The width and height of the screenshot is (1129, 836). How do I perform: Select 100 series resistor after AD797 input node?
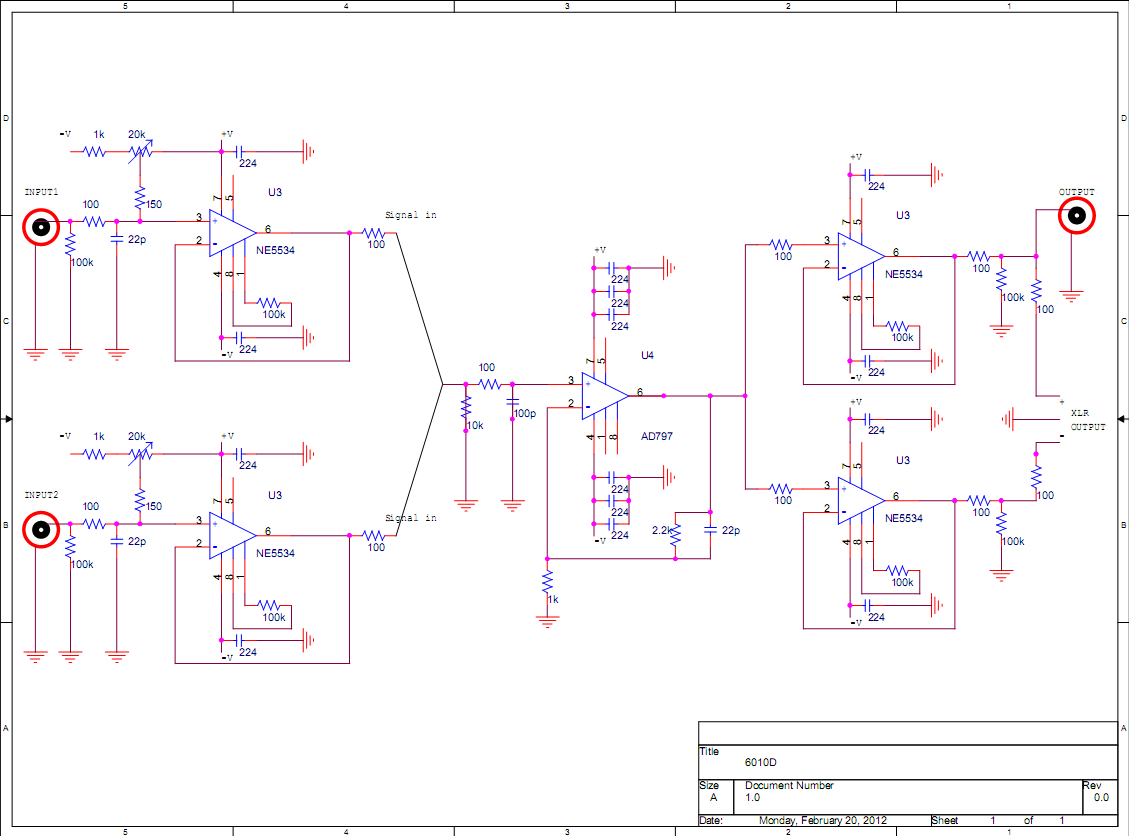click(x=490, y=385)
